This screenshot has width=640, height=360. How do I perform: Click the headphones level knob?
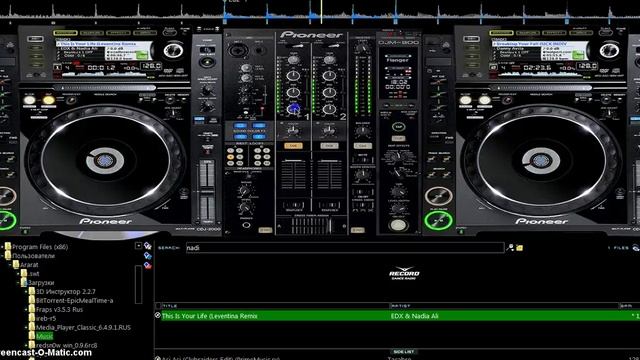(245, 208)
